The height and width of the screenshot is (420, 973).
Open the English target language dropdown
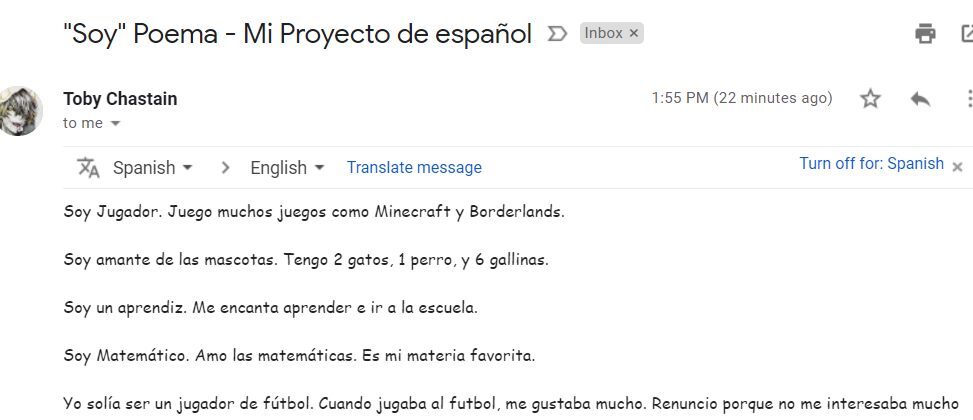click(287, 168)
